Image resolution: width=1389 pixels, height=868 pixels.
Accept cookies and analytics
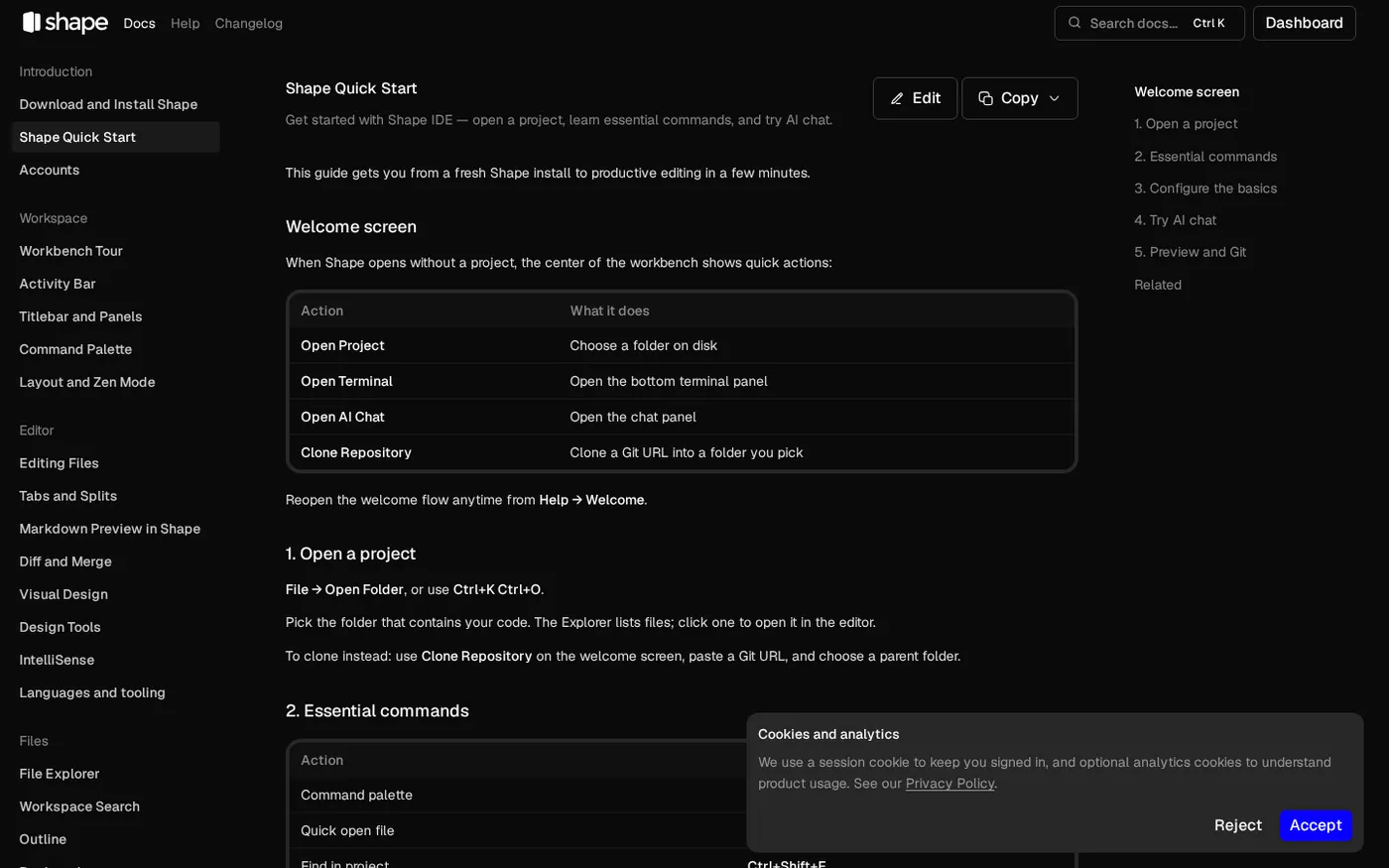[1316, 825]
